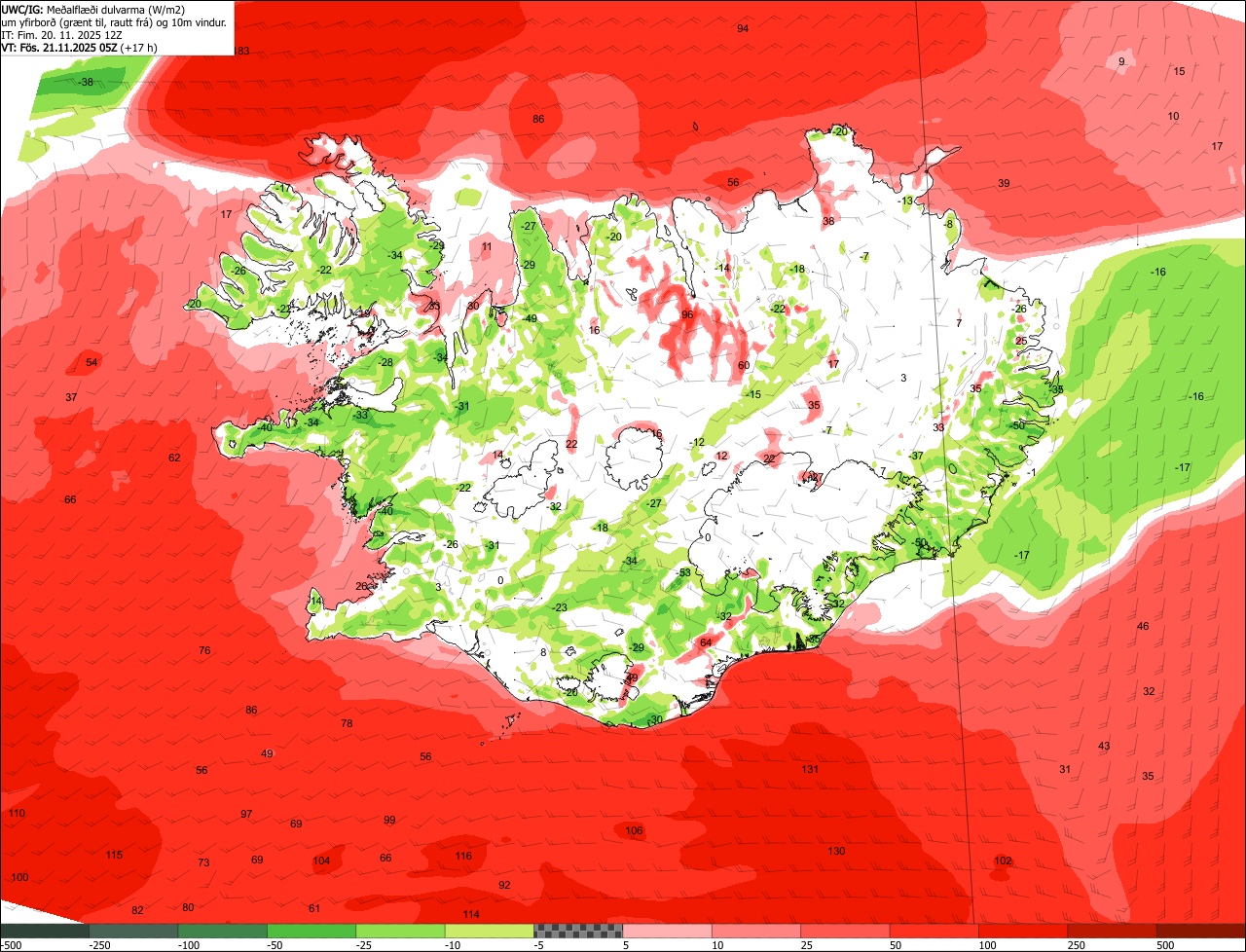The image size is (1246, 952).
Task: Click the legend label '-100'
Action: pos(187,944)
